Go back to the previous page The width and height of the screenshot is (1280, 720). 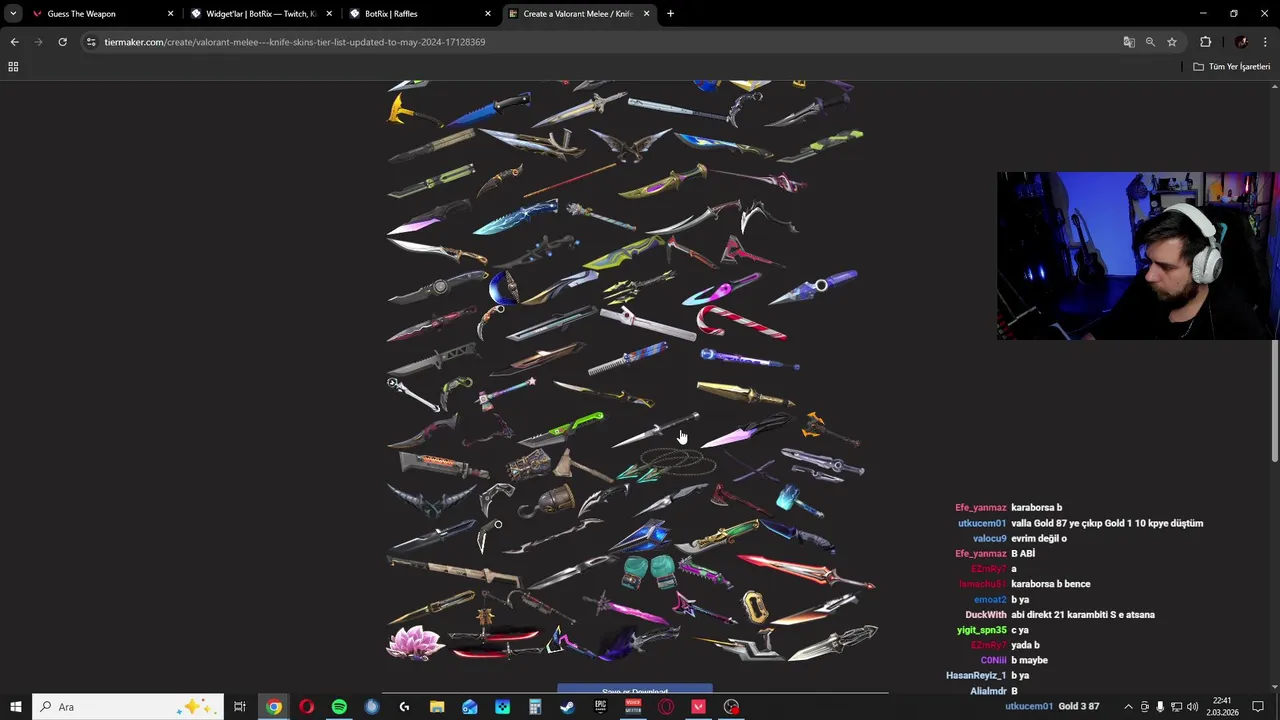14,42
